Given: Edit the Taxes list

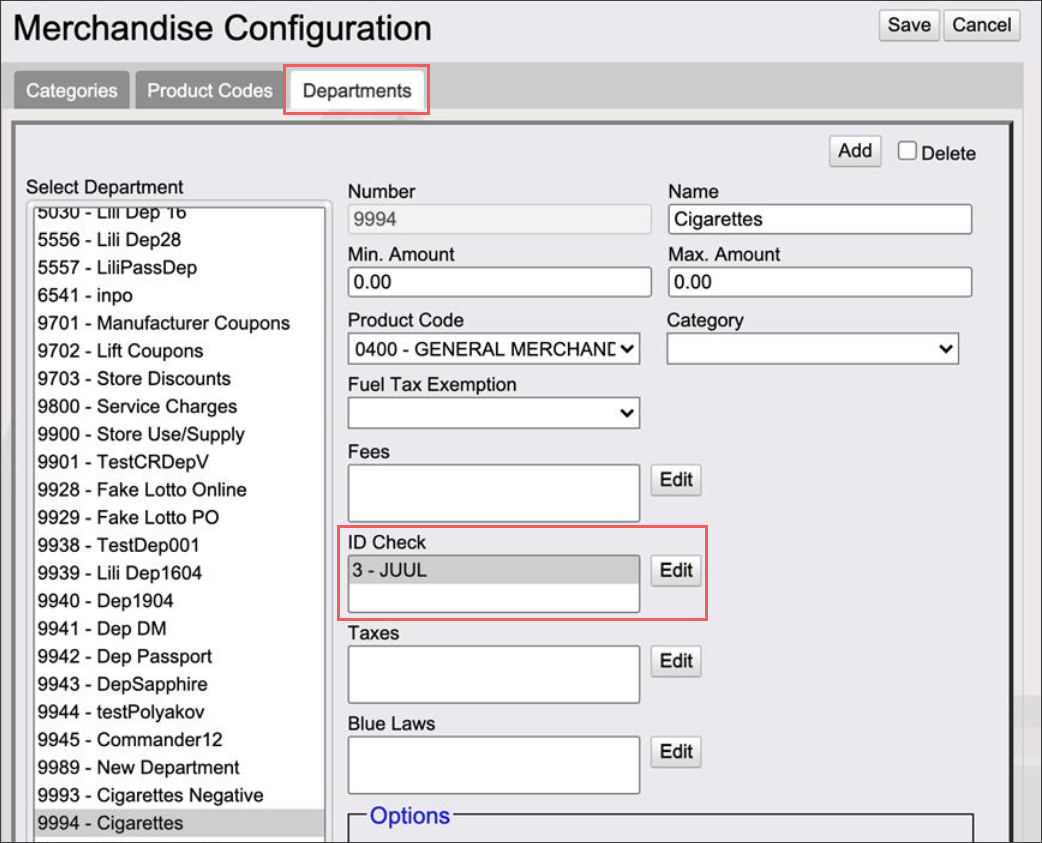Looking at the screenshot, I should [676, 661].
